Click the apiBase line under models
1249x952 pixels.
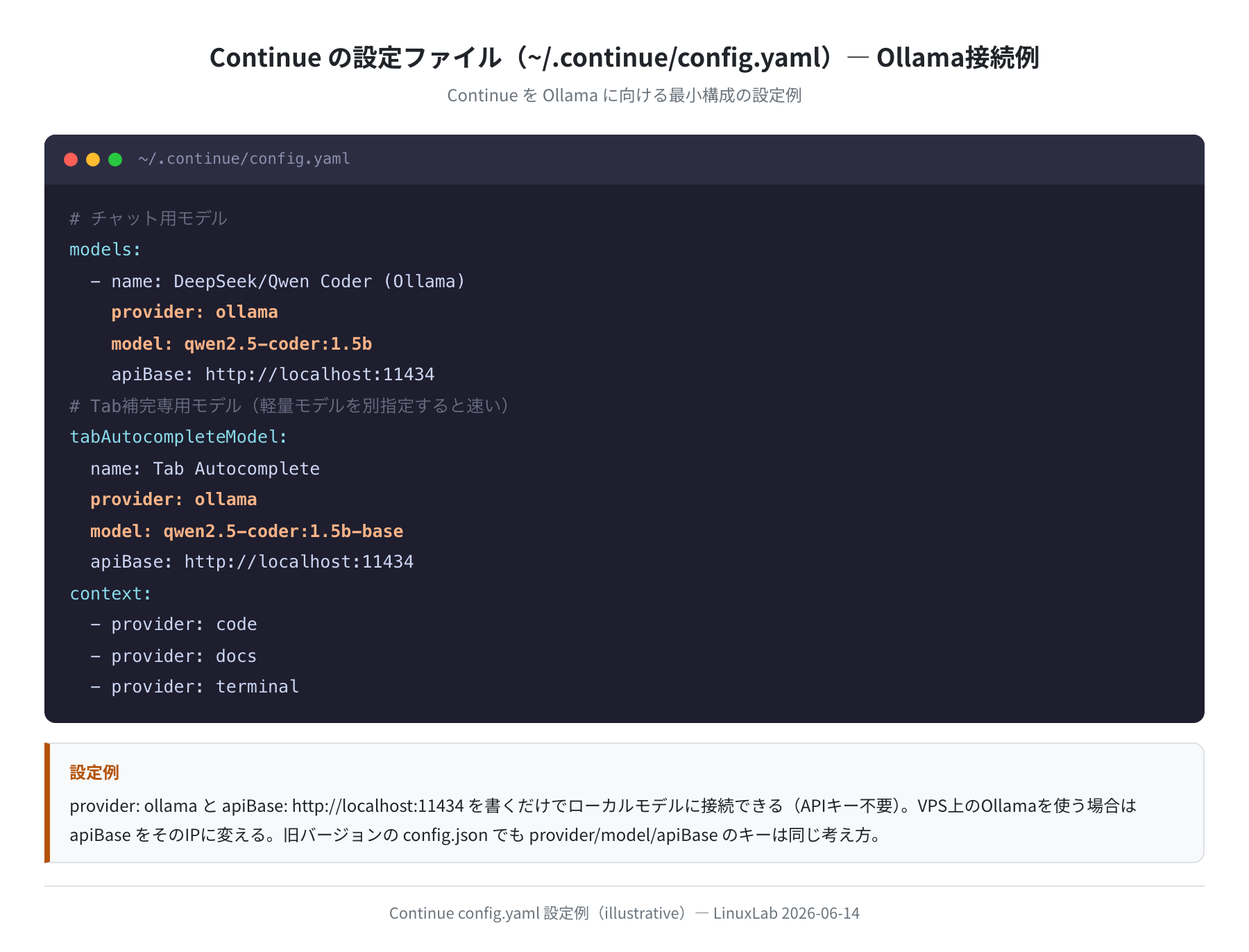(273, 375)
